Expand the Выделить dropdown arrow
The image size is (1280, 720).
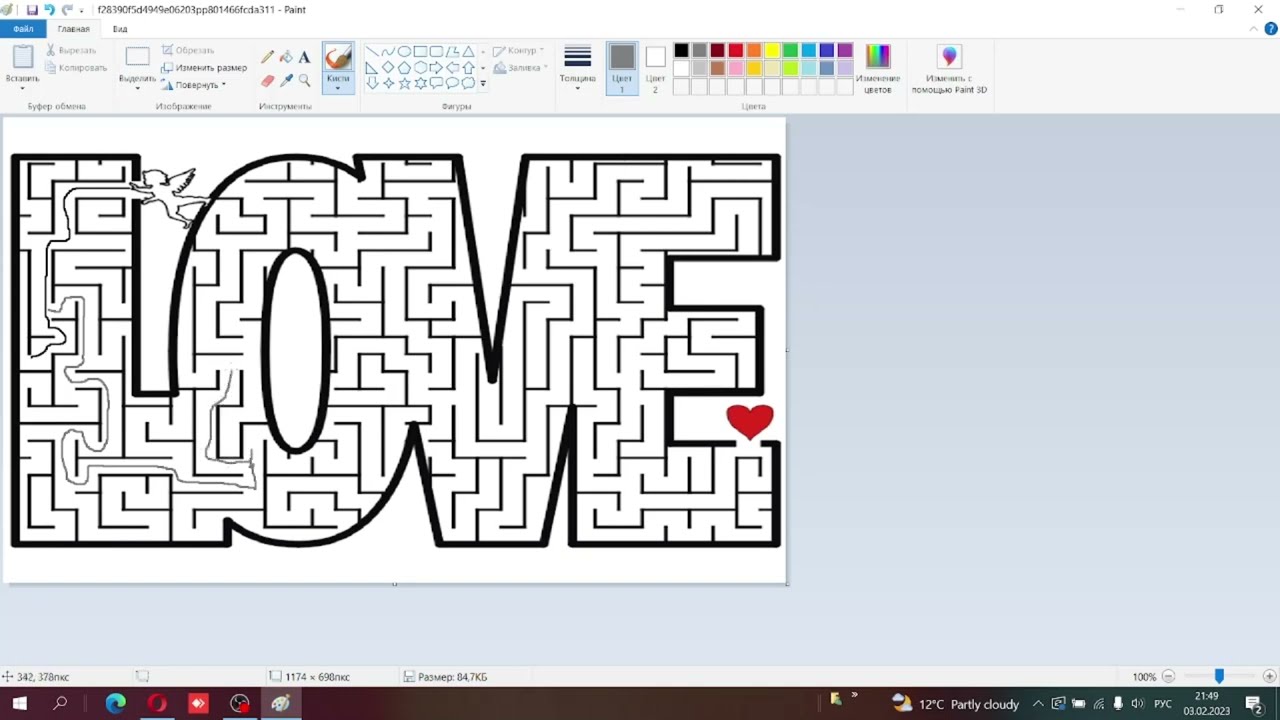[x=137, y=88]
